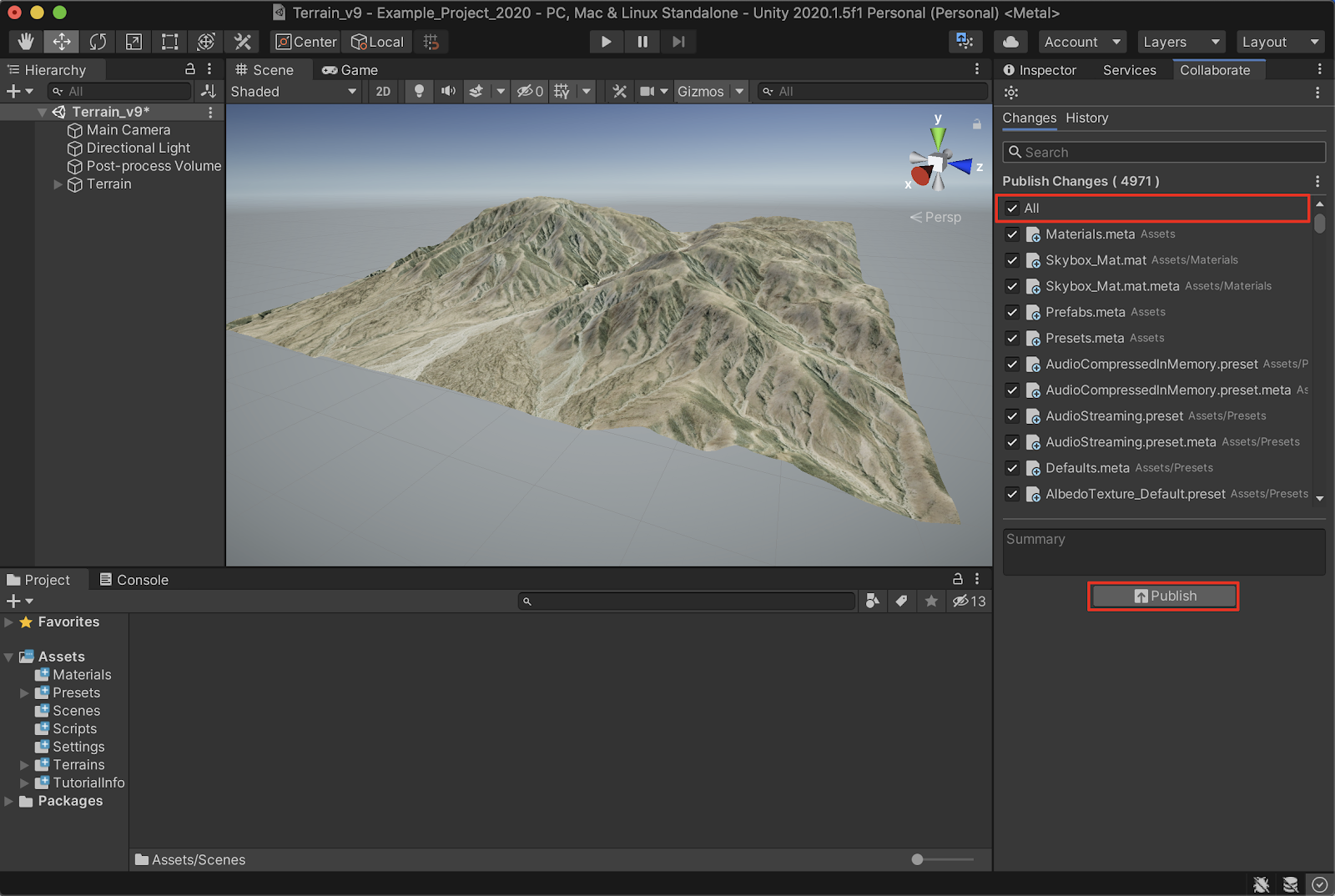Toggle 2D view mode
This screenshot has width=1335, height=896.
[383, 91]
